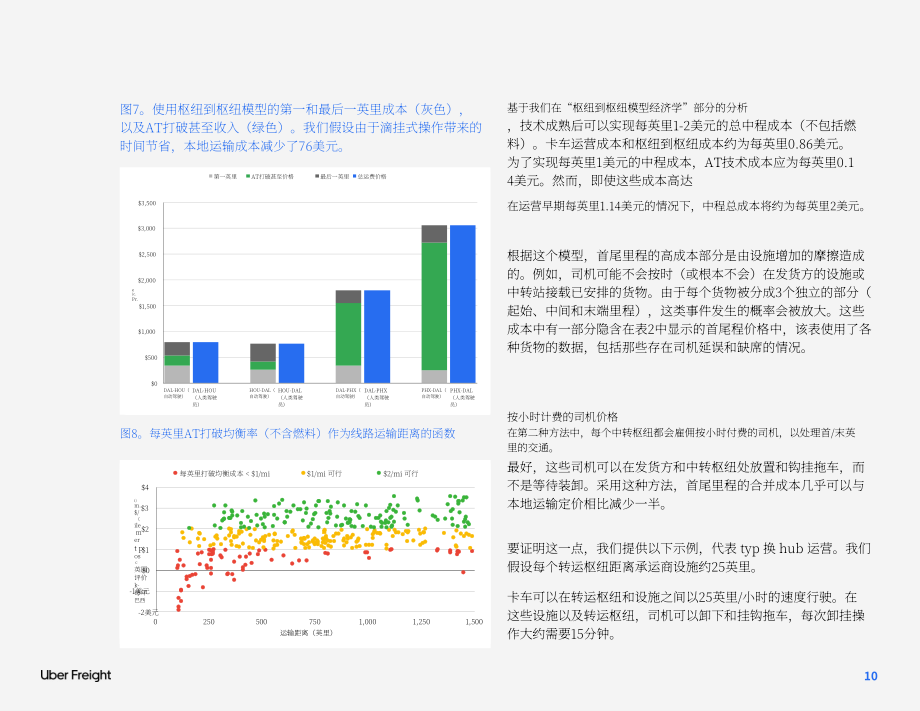Click the $4 label on scatter y-axis
This screenshot has width=920, height=711.
tap(145, 487)
